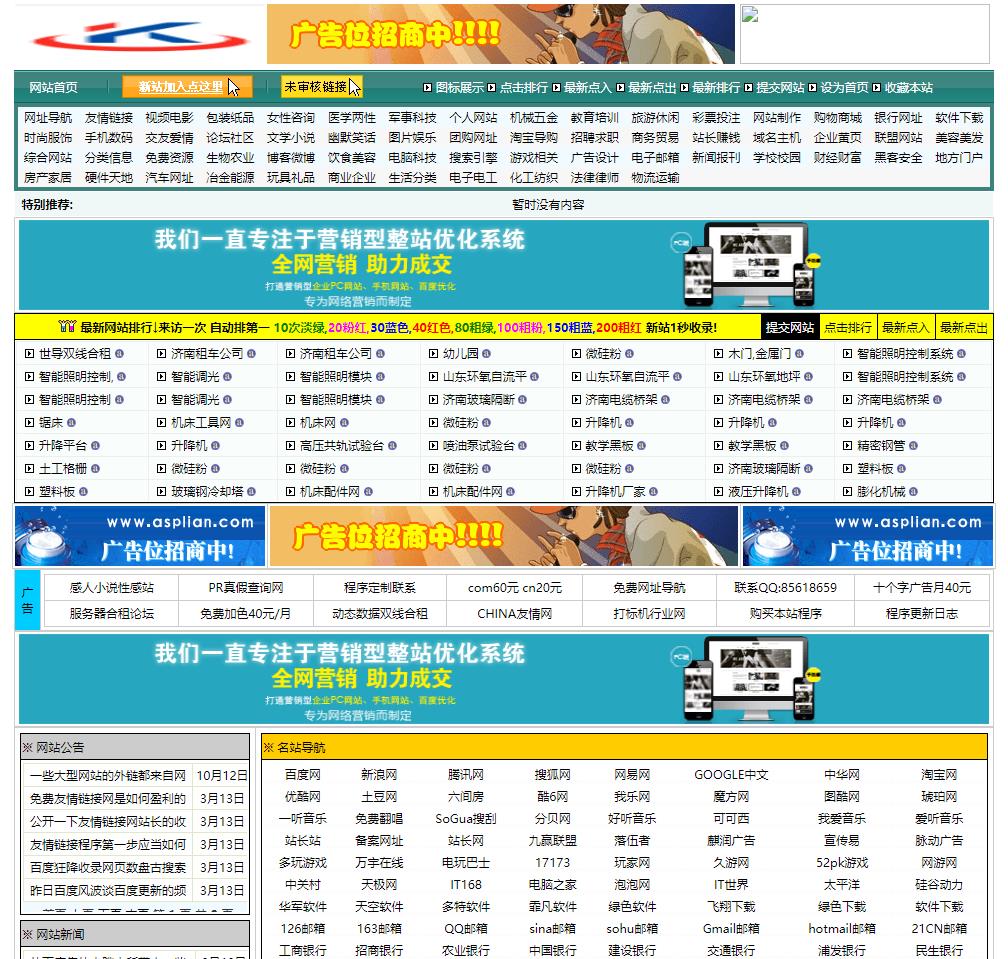Click 点击排行 tab in yellow ranking bar

[848, 327]
